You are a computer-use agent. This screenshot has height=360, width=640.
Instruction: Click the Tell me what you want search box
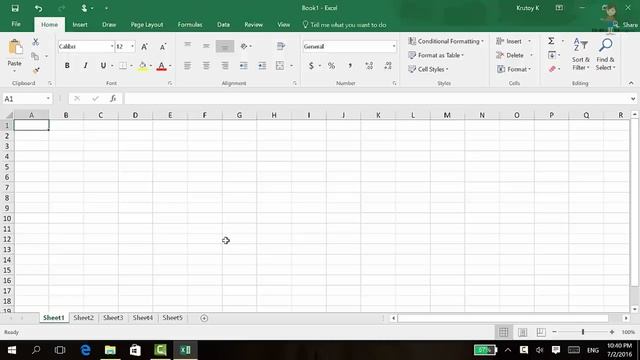tap(344, 25)
